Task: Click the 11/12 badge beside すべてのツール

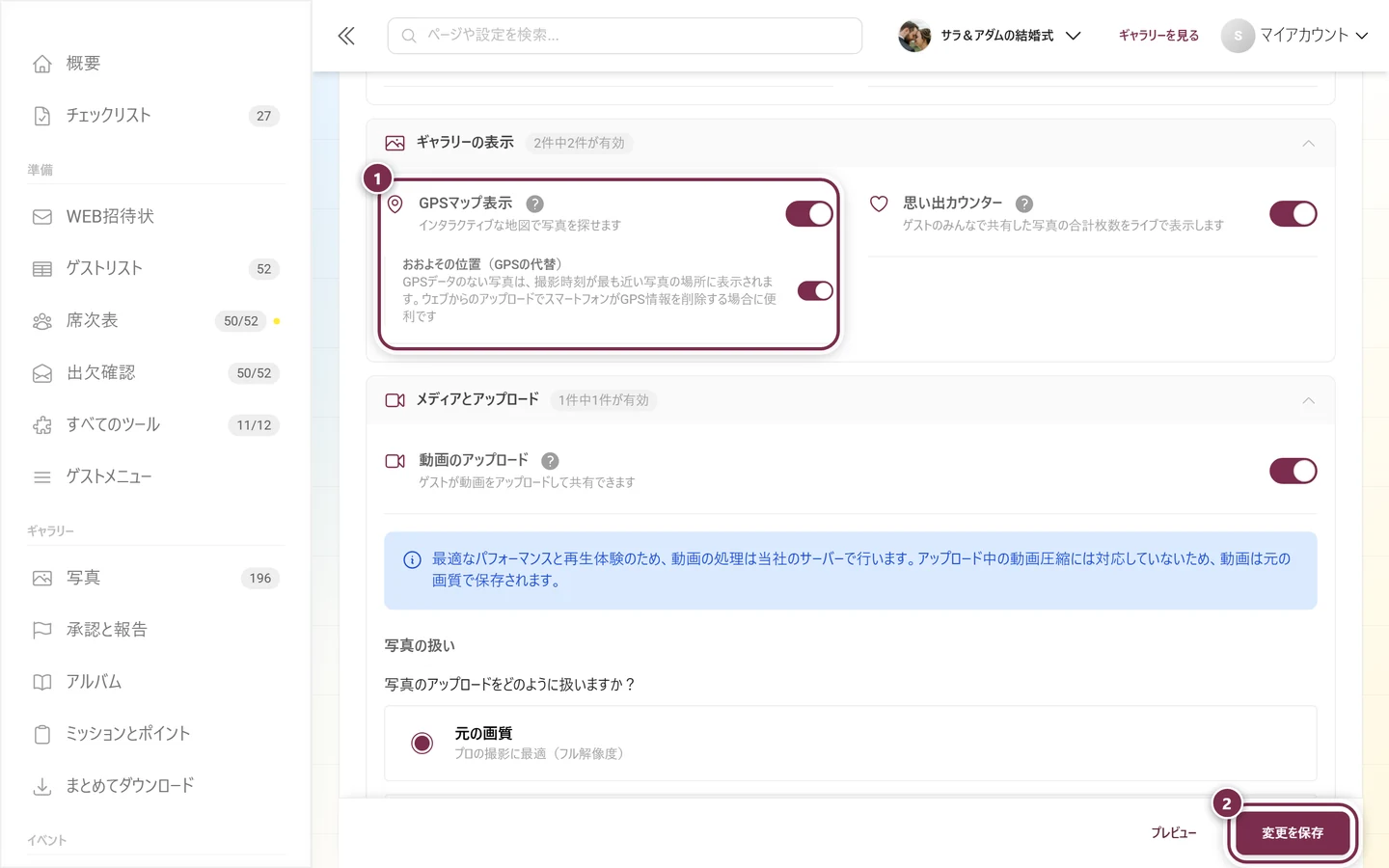Action: (x=255, y=425)
